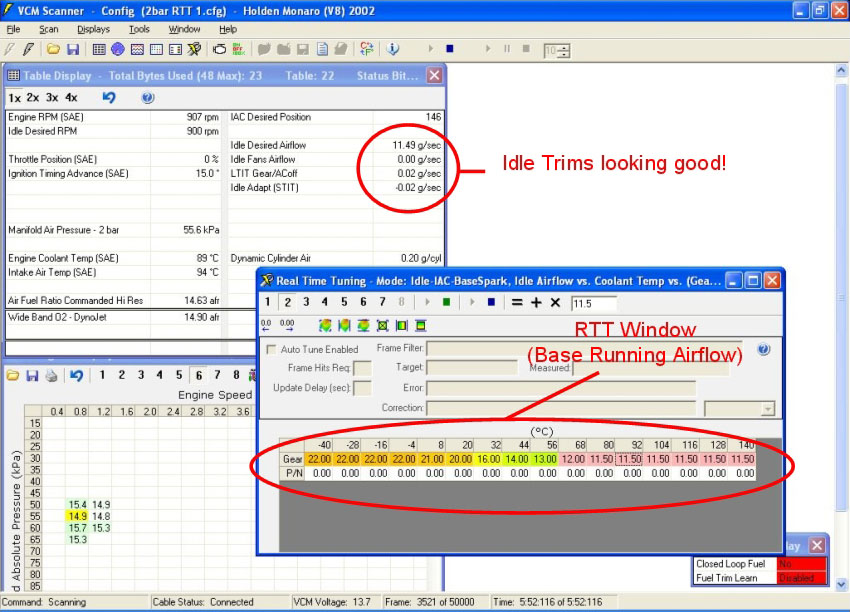Viewport: 850px width, 612px height.
Task: Select the yellow 14.9 histogram cell
Action: [x=77, y=516]
